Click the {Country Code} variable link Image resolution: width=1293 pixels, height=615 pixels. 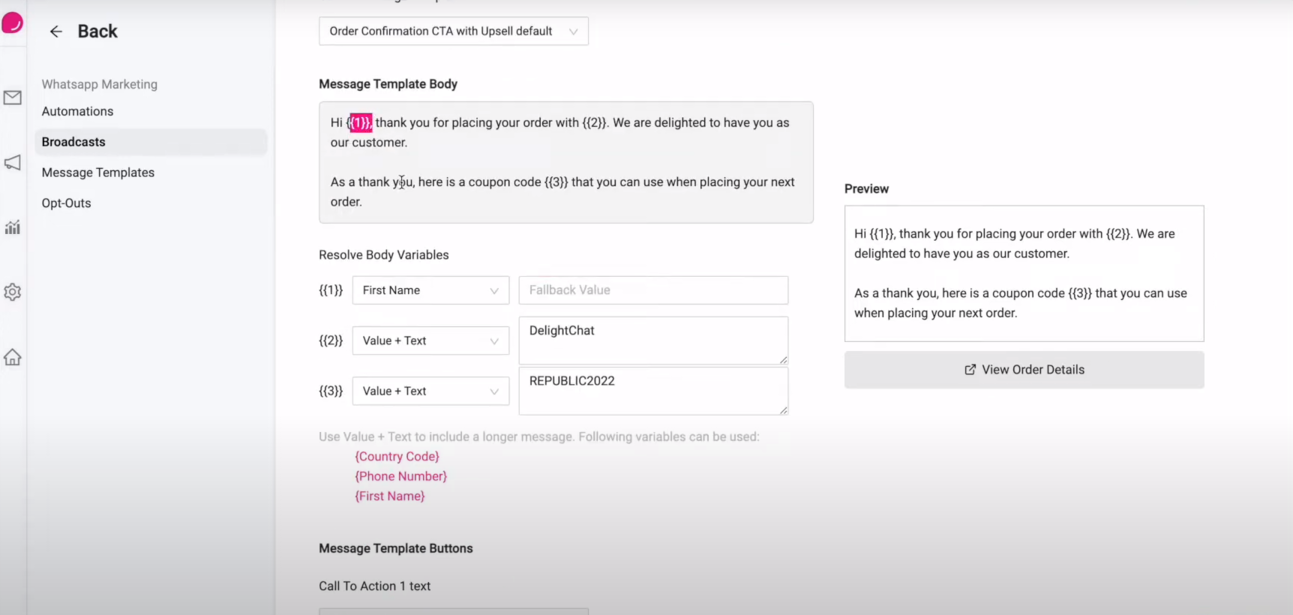397,456
